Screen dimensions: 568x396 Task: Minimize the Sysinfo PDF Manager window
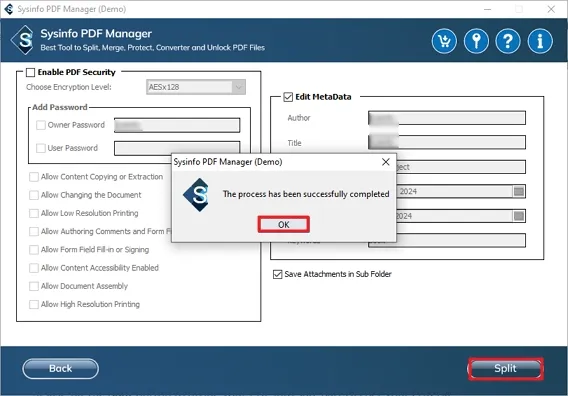click(488, 9)
